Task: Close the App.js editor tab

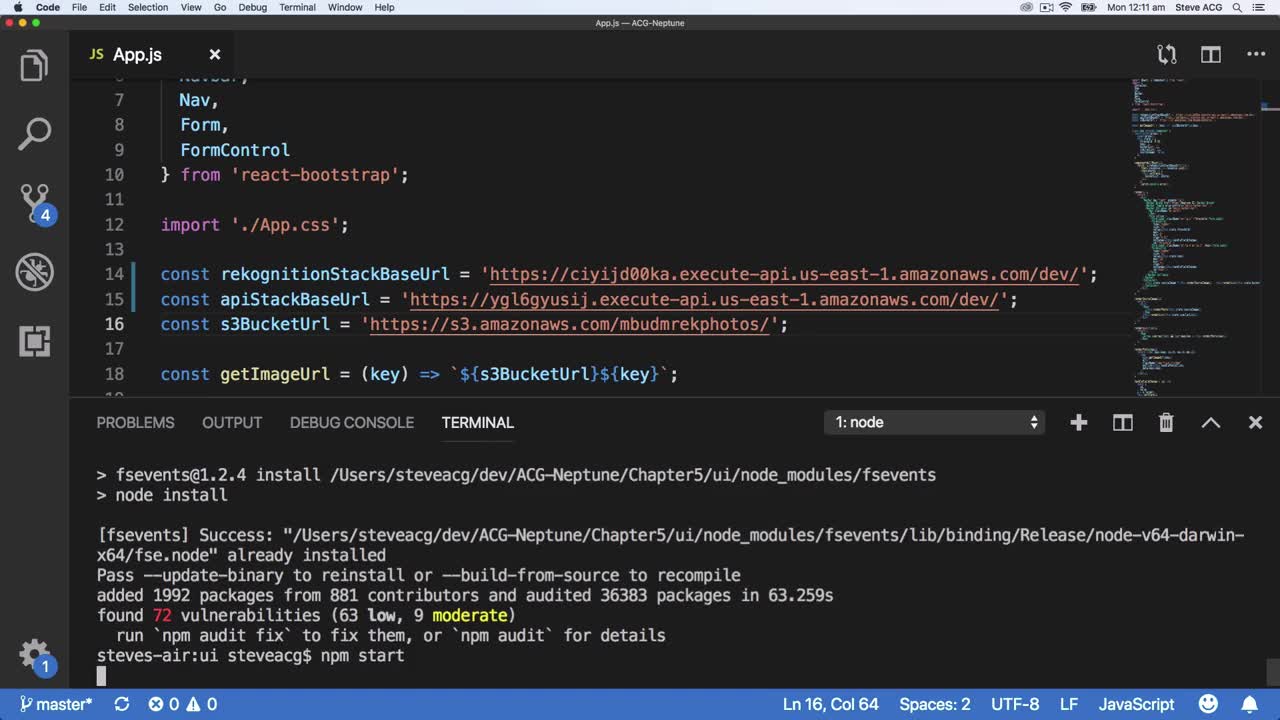Action: click(214, 55)
